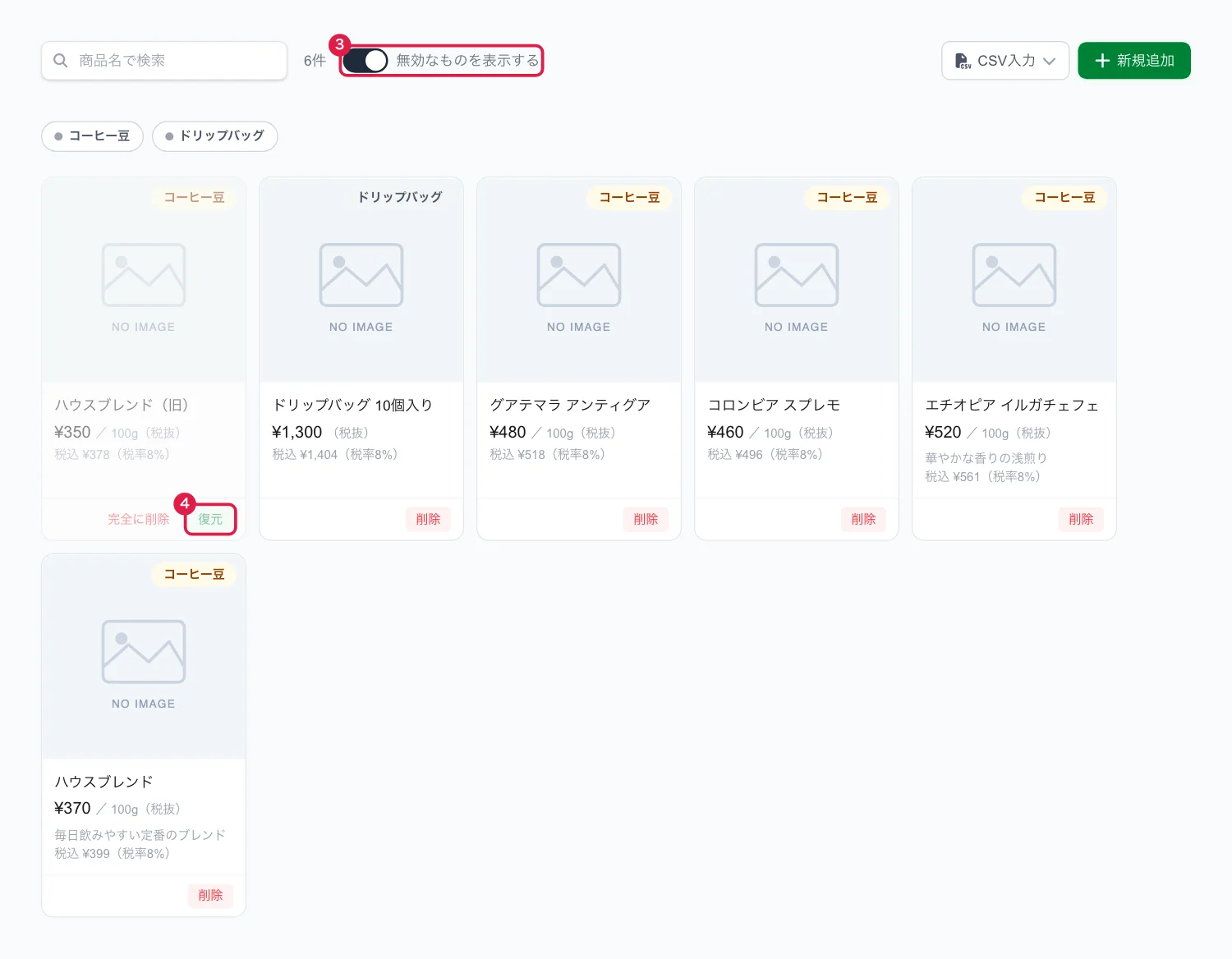This screenshot has height=959, width=1232.
Task: Click the ¥1,300 price text
Action: (x=297, y=433)
